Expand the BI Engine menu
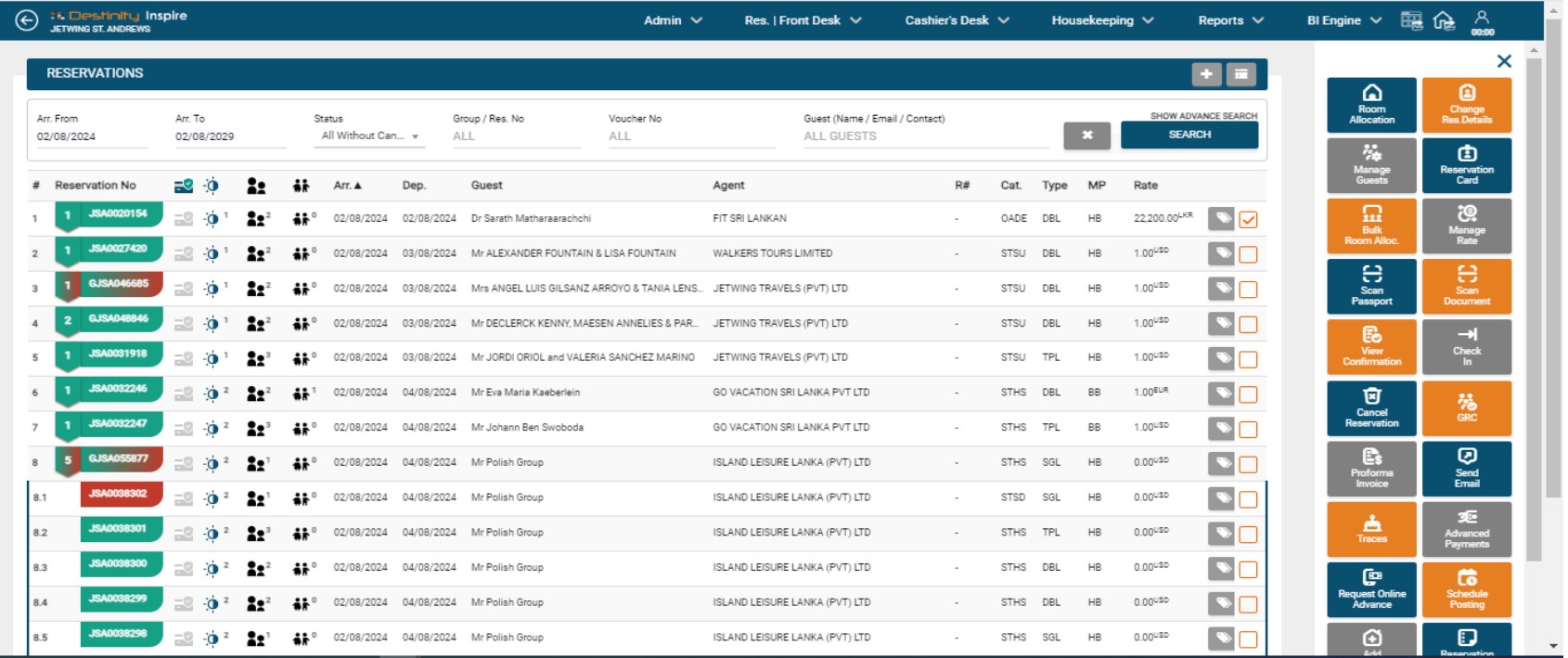 1343,20
